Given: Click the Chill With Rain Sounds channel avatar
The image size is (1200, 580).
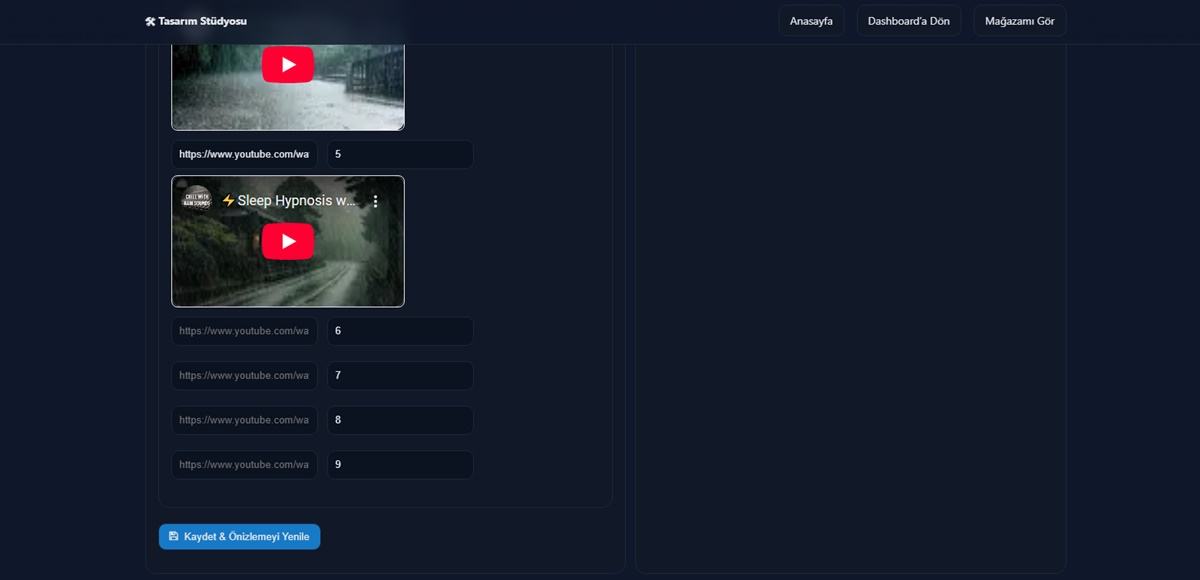Looking at the screenshot, I should point(197,200).
